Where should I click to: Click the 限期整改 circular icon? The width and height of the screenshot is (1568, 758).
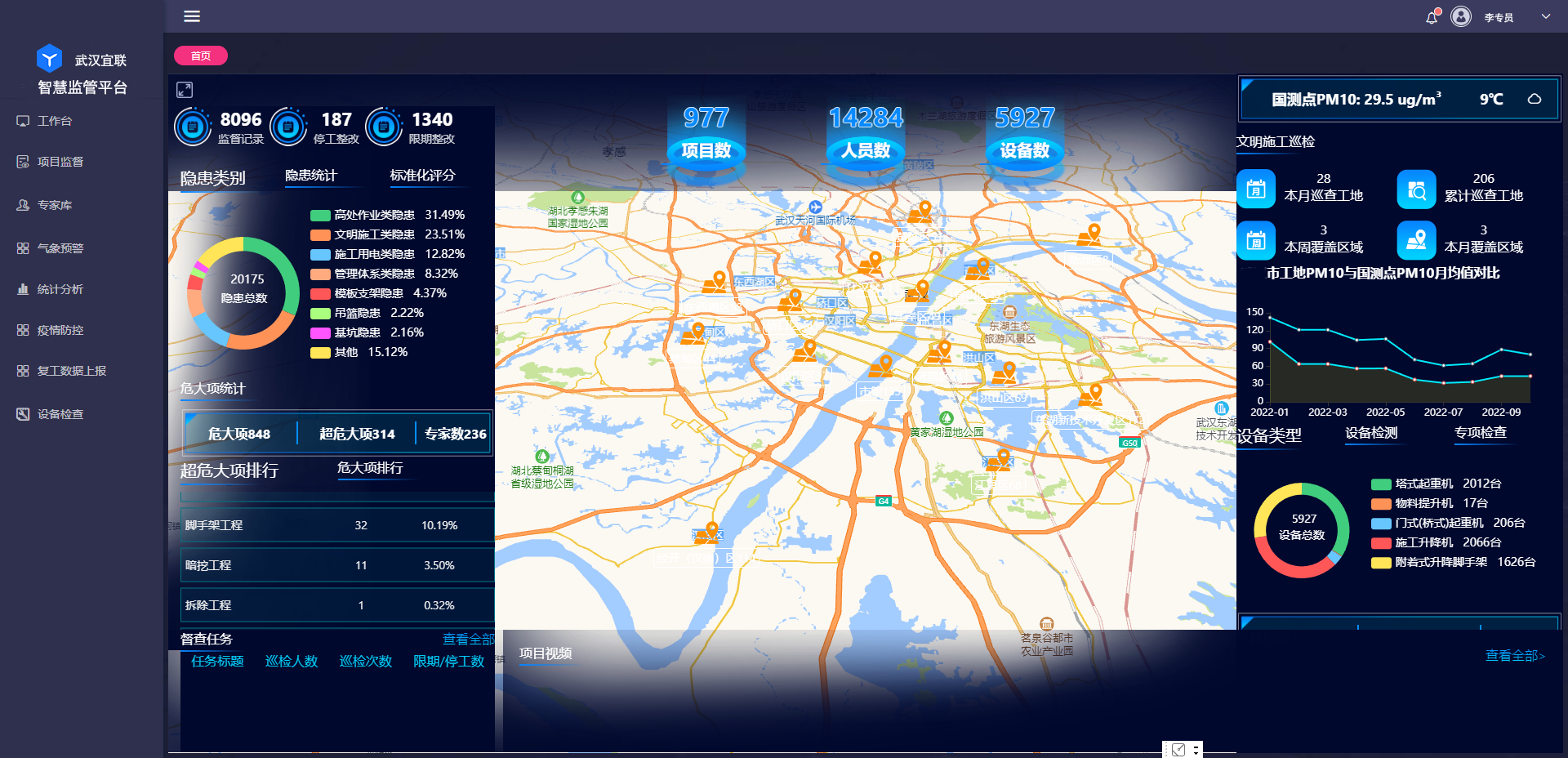384,127
